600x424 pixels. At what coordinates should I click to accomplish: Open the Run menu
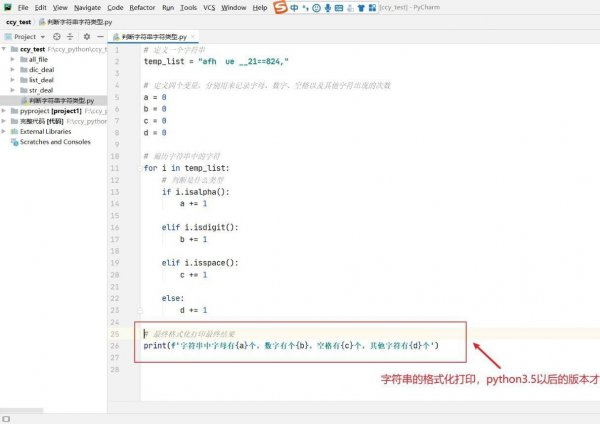pos(168,7)
